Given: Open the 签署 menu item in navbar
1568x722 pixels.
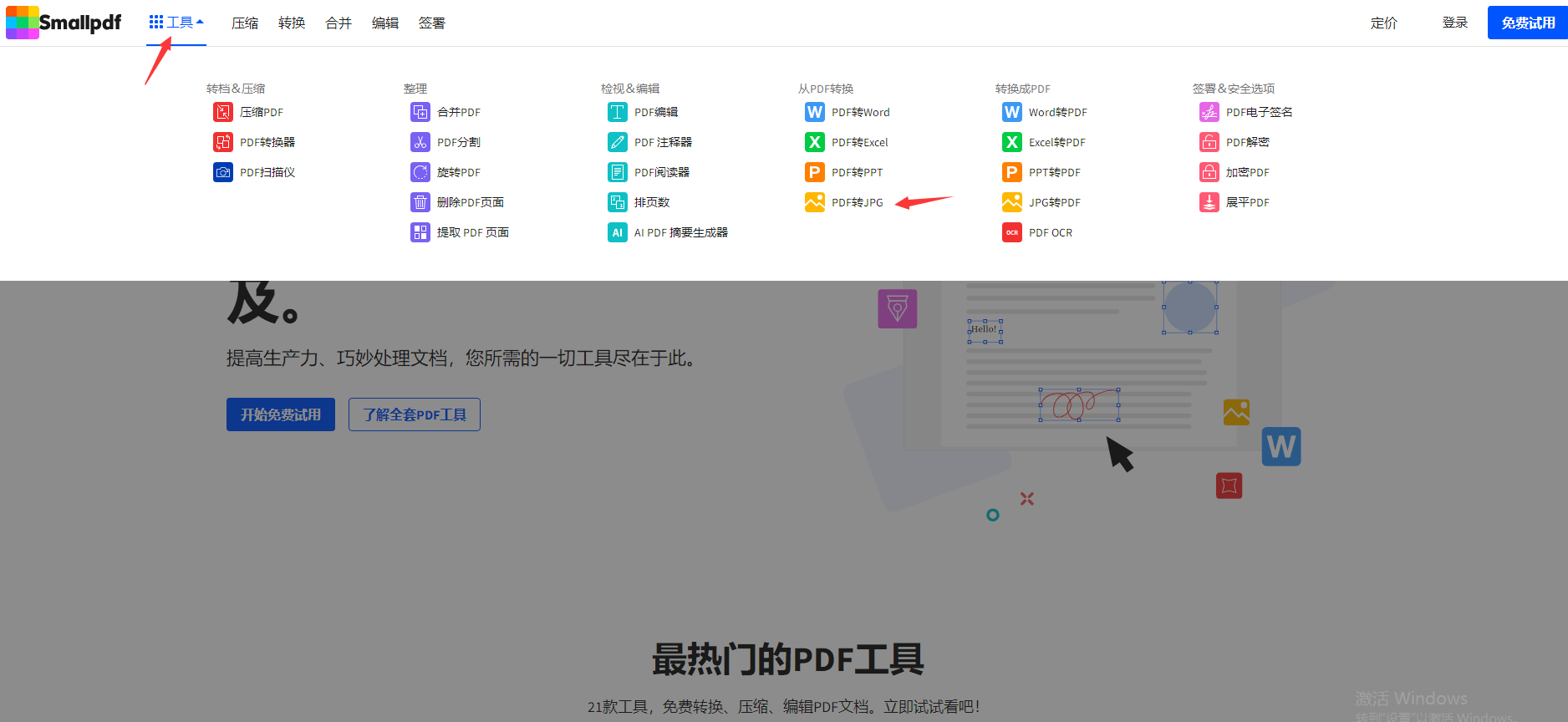Looking at the screenshot, I should point(432,23).
